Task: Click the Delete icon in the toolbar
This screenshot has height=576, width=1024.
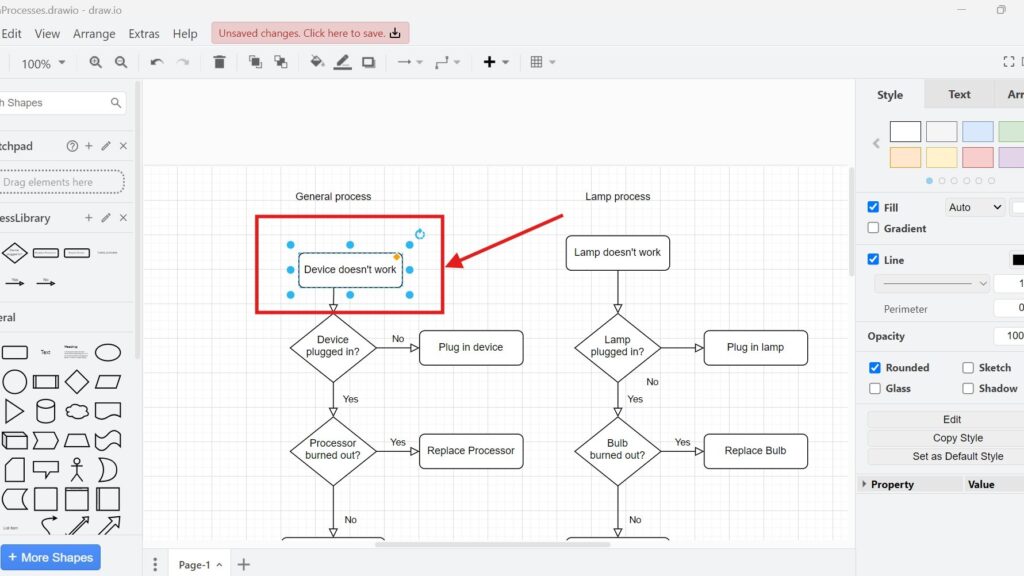Action: (x=220, y=61)
